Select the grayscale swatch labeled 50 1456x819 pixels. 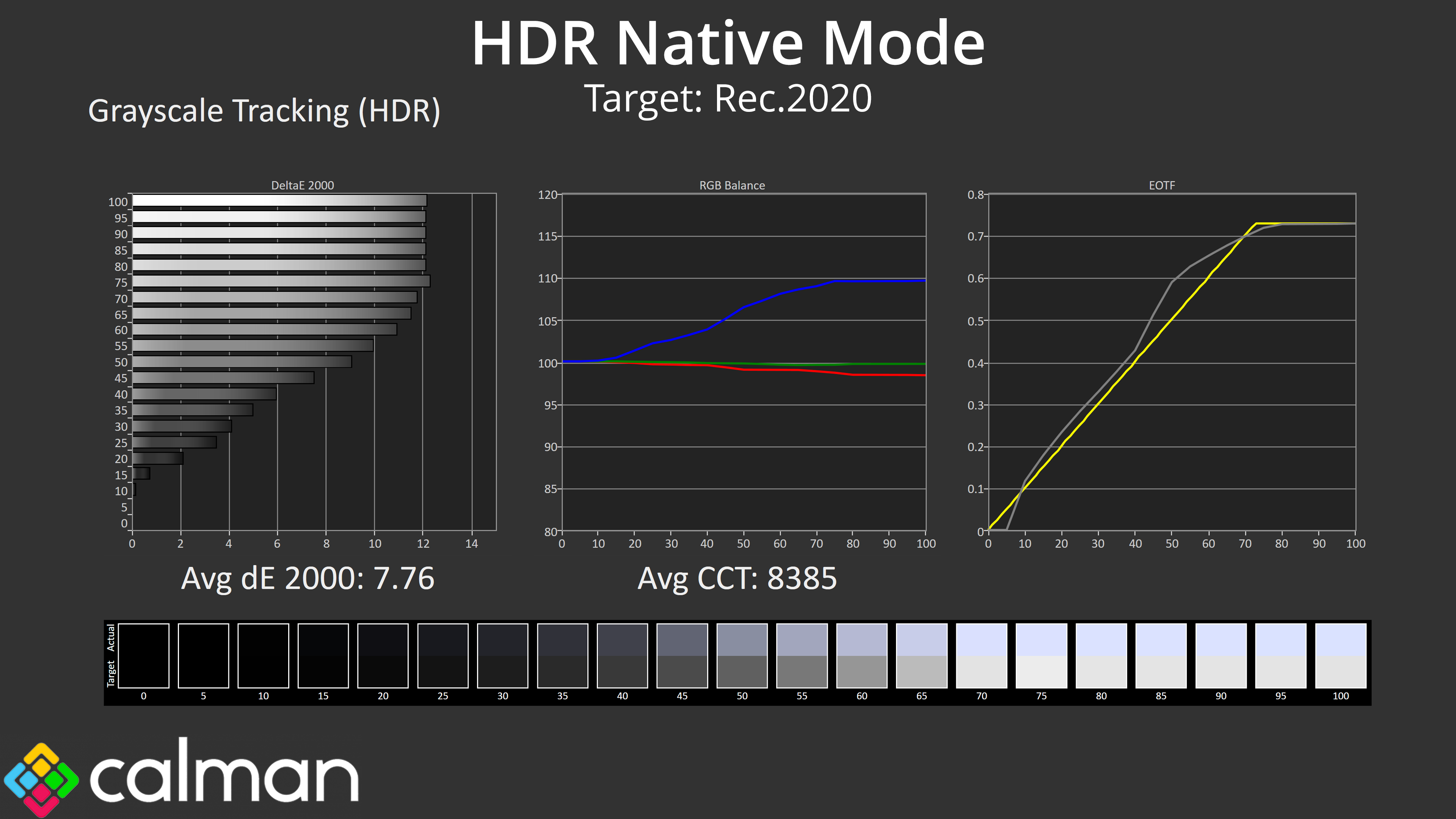point(742,656)
